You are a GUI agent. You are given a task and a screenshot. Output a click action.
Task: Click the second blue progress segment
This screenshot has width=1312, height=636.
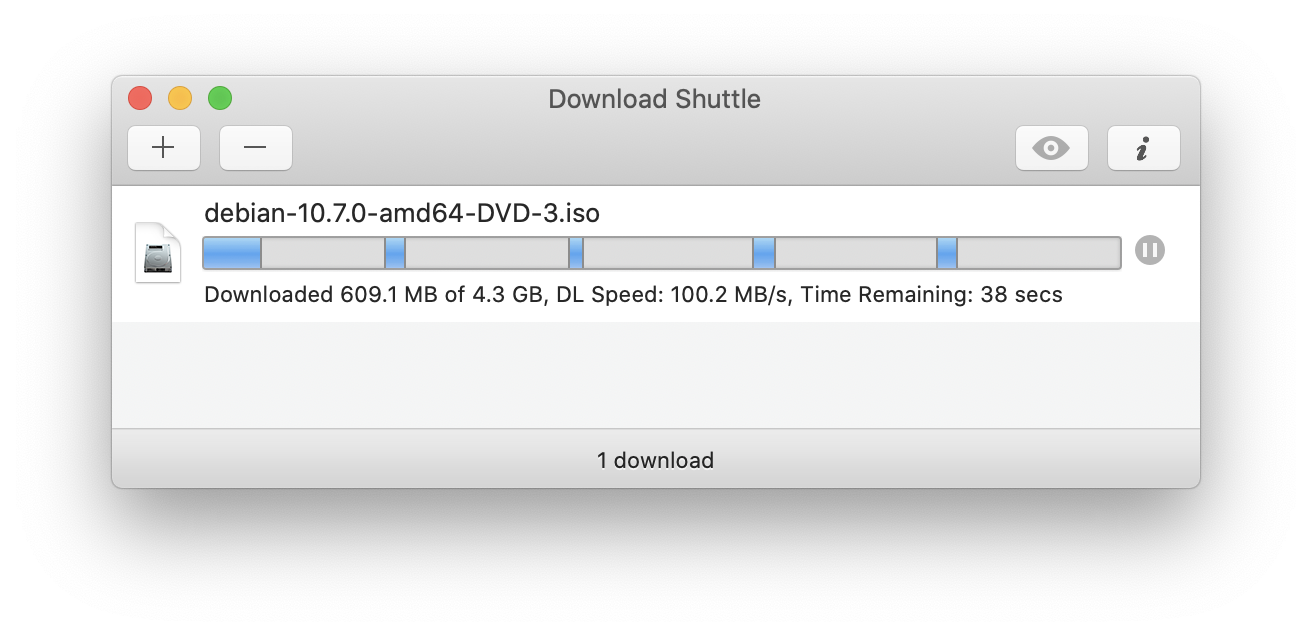pyautogui.click(x=395, y=253)
